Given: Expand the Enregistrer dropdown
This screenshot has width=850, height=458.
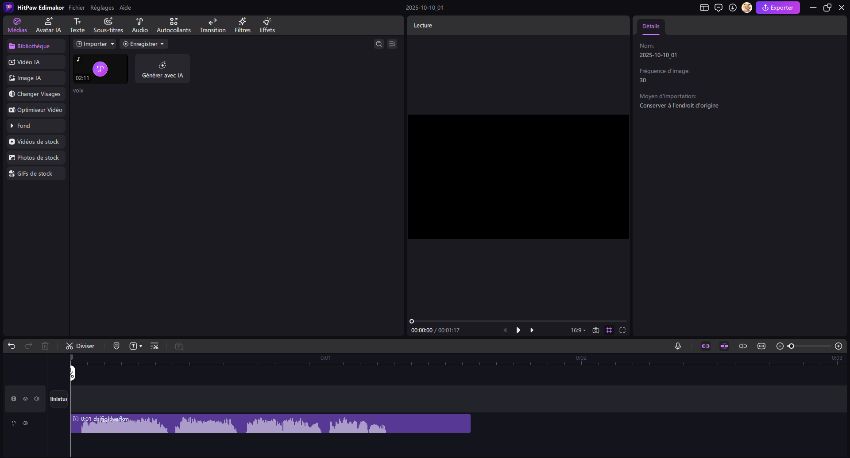Looking at the screenshot, I should click(x=143, y=44).
